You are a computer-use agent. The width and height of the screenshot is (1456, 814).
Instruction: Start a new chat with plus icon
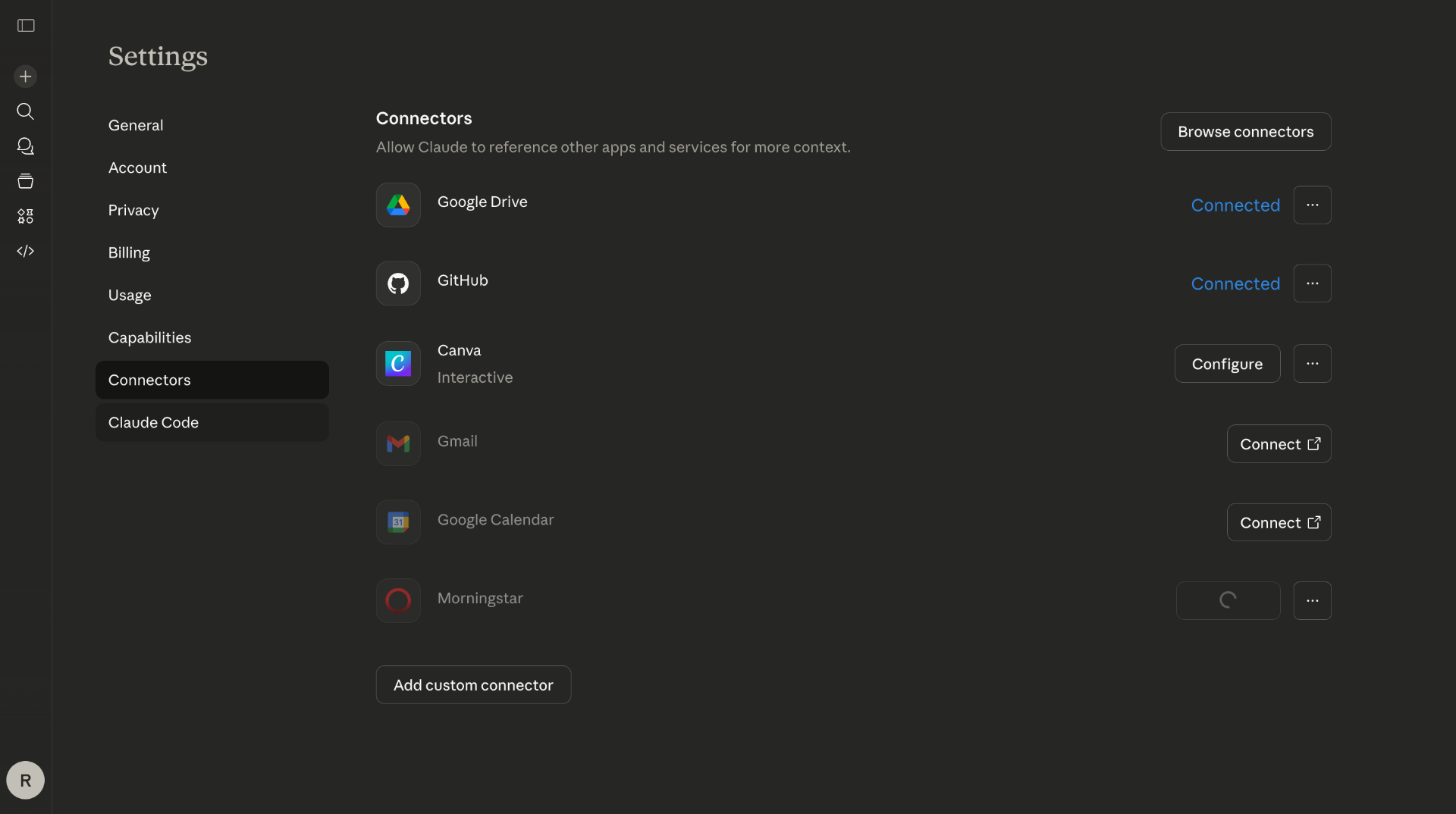point(26,77)
